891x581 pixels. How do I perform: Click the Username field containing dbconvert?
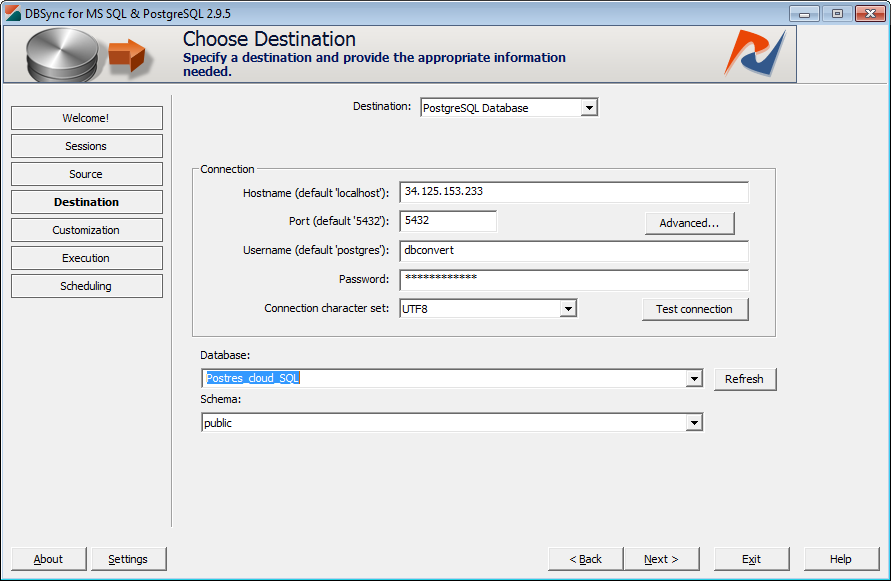[x=574, y=251]
